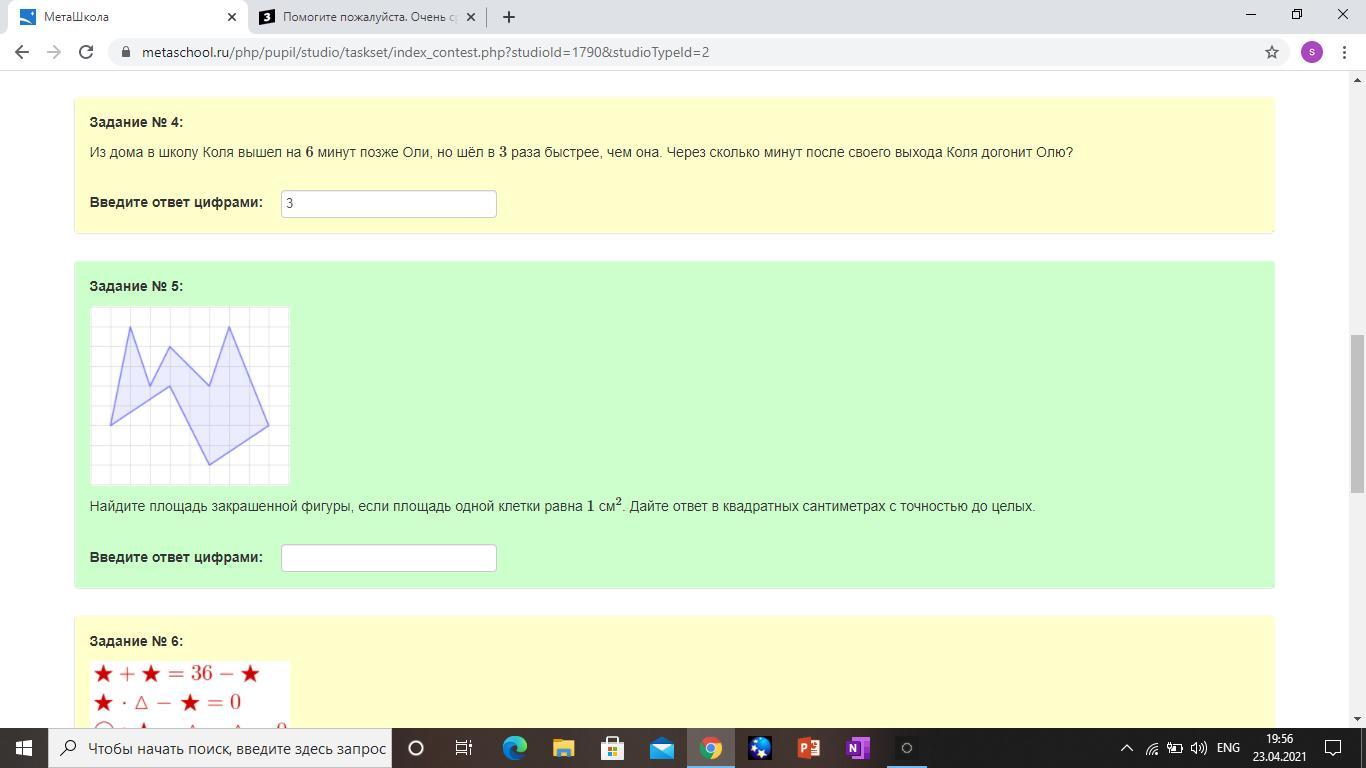
Task: Open a new browser tab
Action: 508,17
